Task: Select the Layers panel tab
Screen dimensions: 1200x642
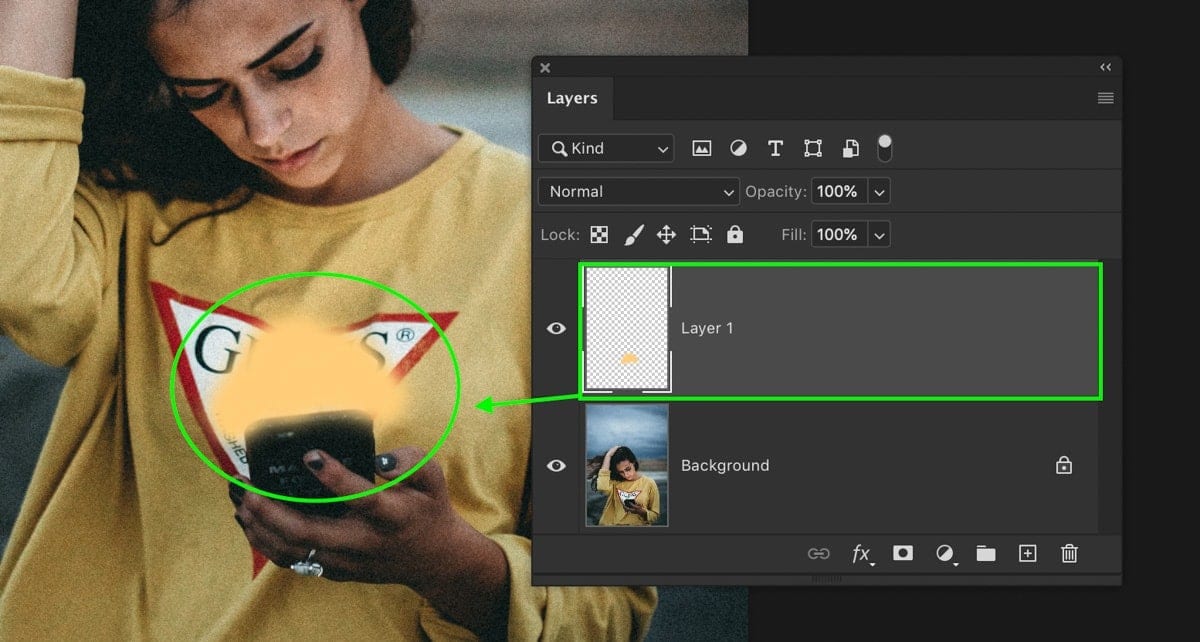Action: 572,98
